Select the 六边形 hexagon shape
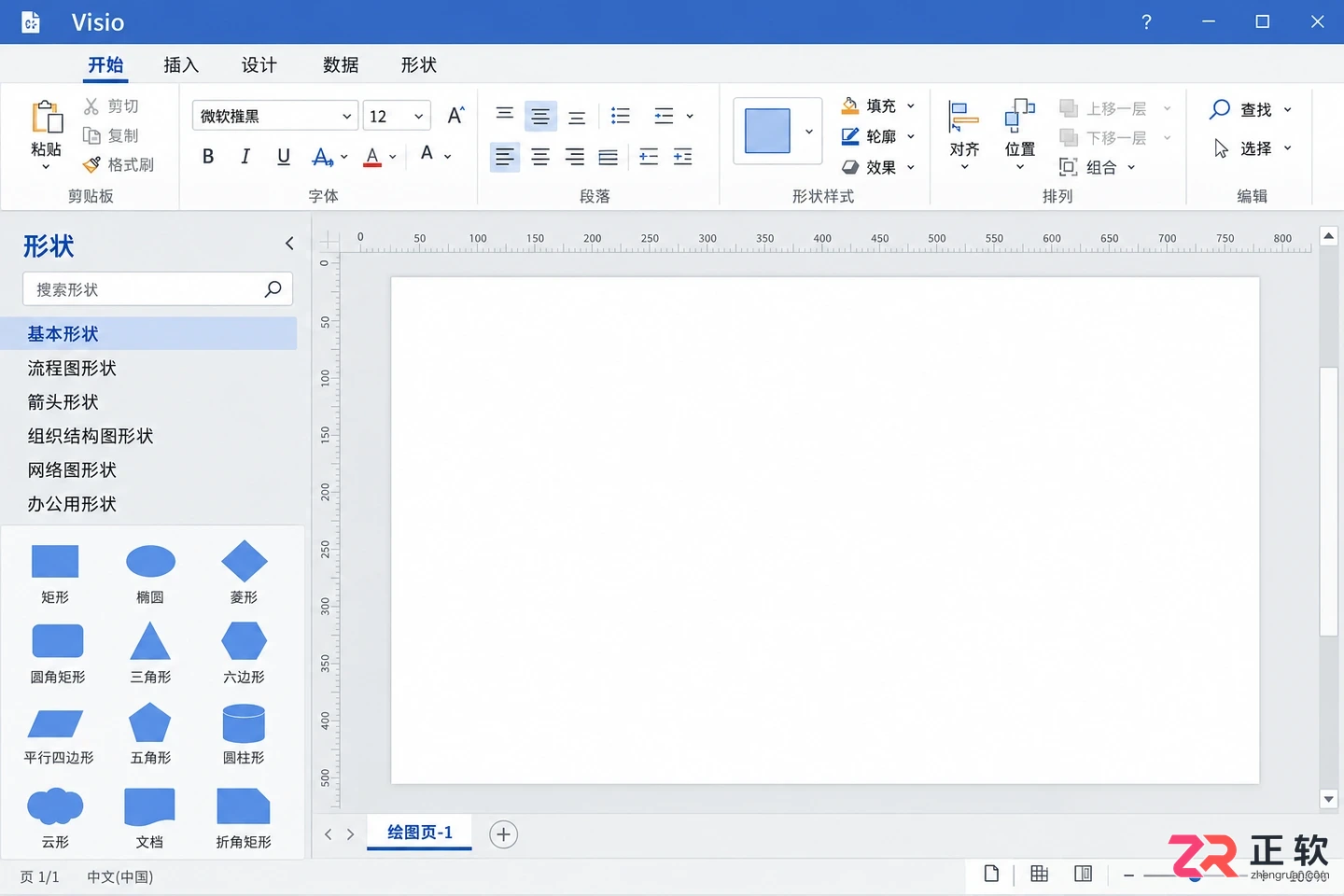Screen dimensions: 1344x896 245,642
